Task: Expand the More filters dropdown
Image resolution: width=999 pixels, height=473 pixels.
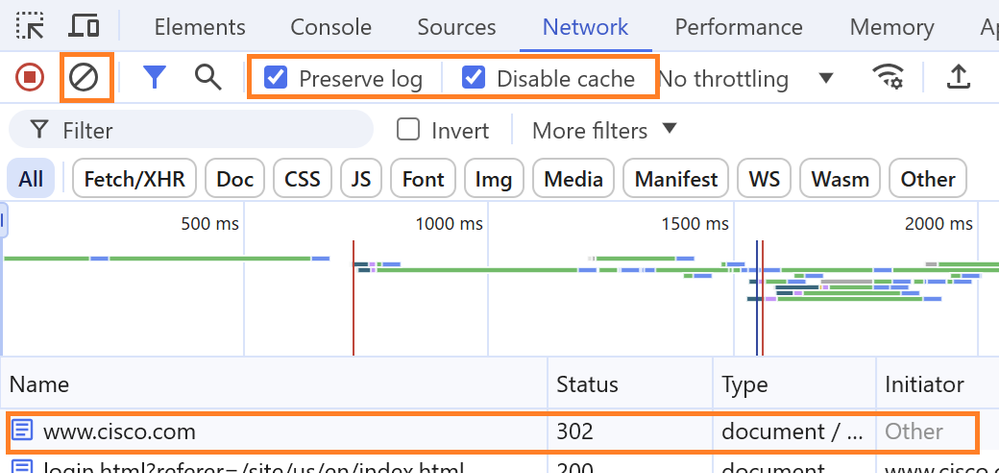Action: 603,130
